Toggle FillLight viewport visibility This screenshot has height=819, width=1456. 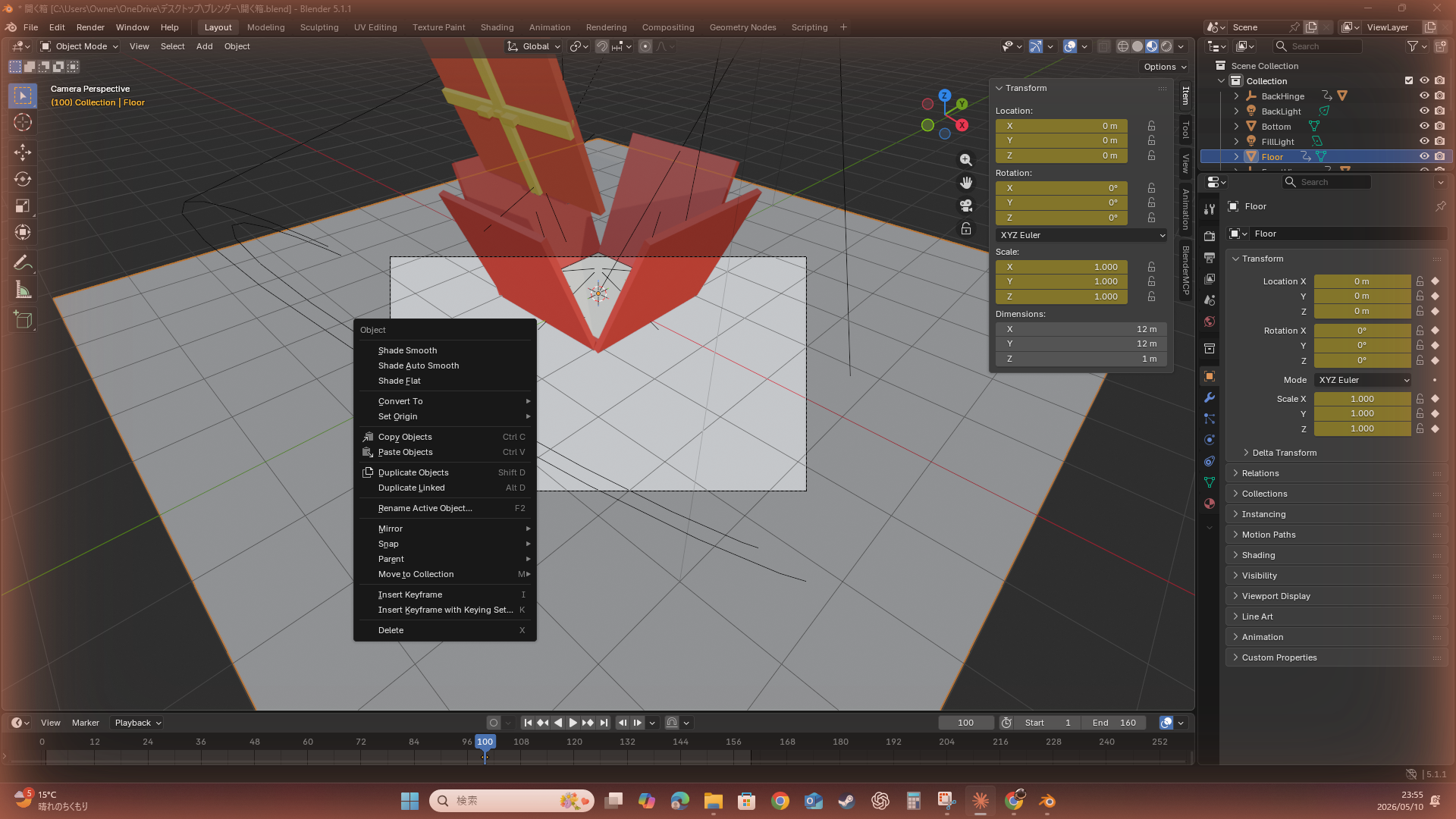point(1424,142)
